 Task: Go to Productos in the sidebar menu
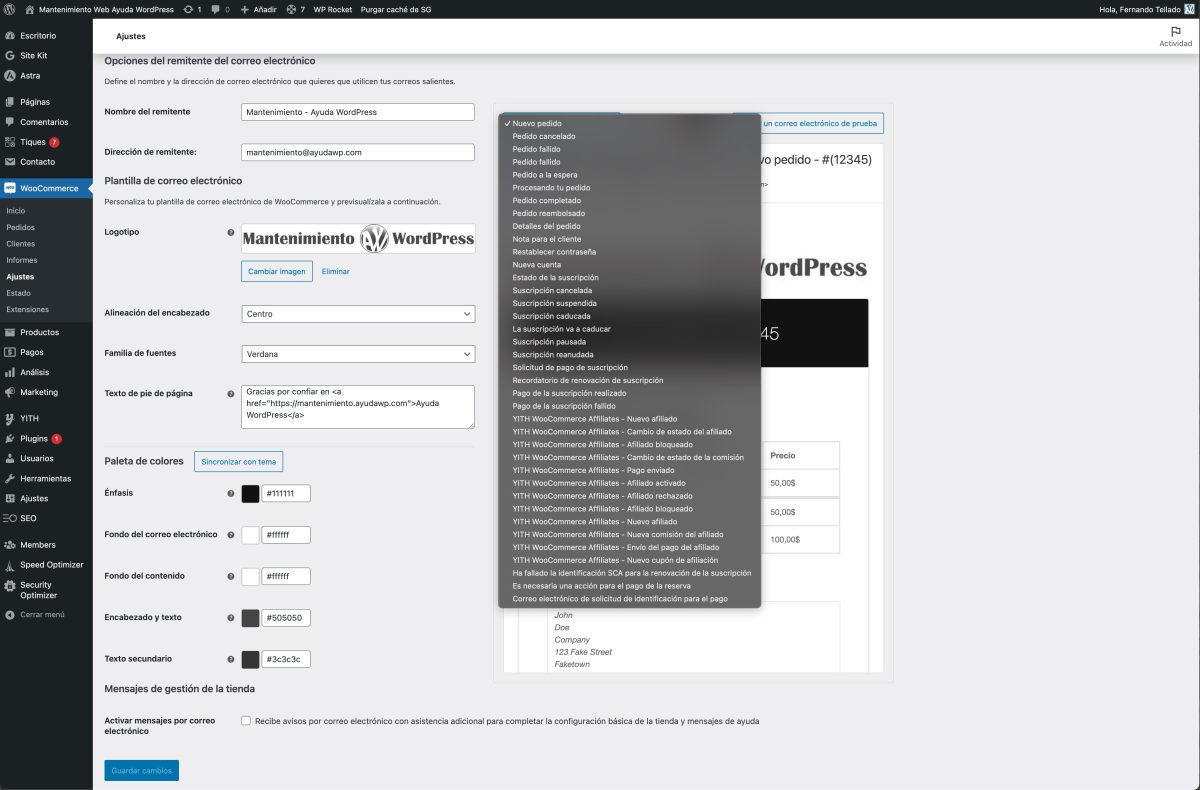tap(39, 332)
